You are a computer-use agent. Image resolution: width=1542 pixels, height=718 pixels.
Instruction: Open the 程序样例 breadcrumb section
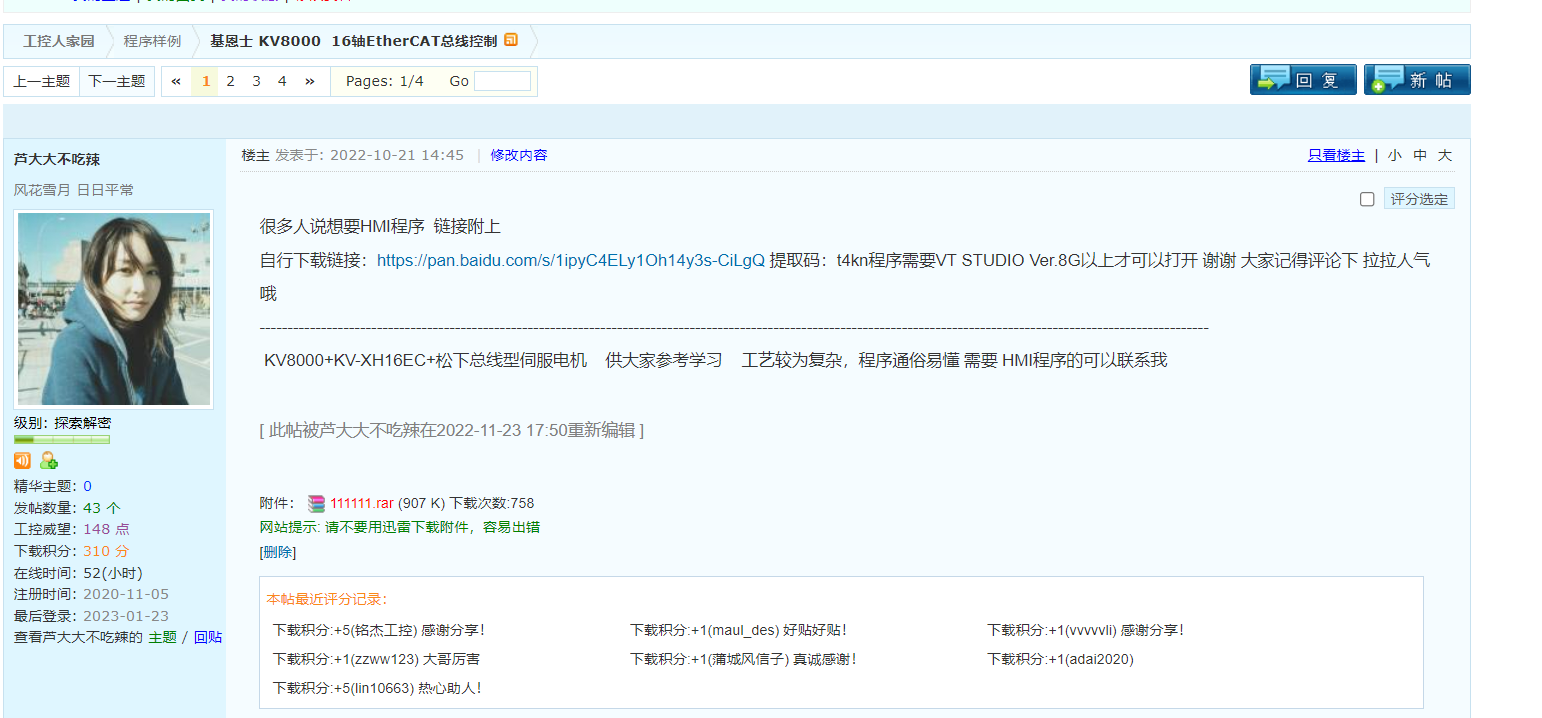coord(152,41)
